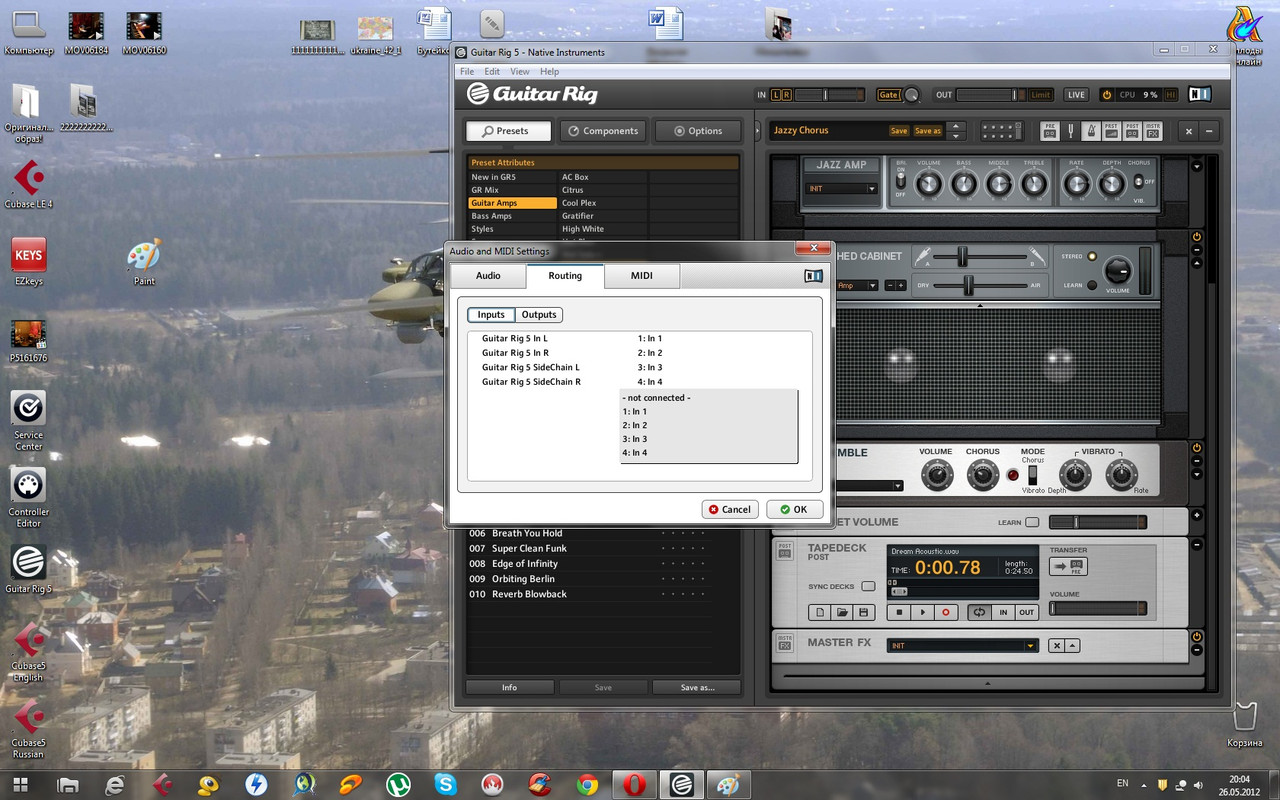Screen dimensions: 1280x800
Task: Toggle the Tapedeck loop button
Action: (979, 612)
